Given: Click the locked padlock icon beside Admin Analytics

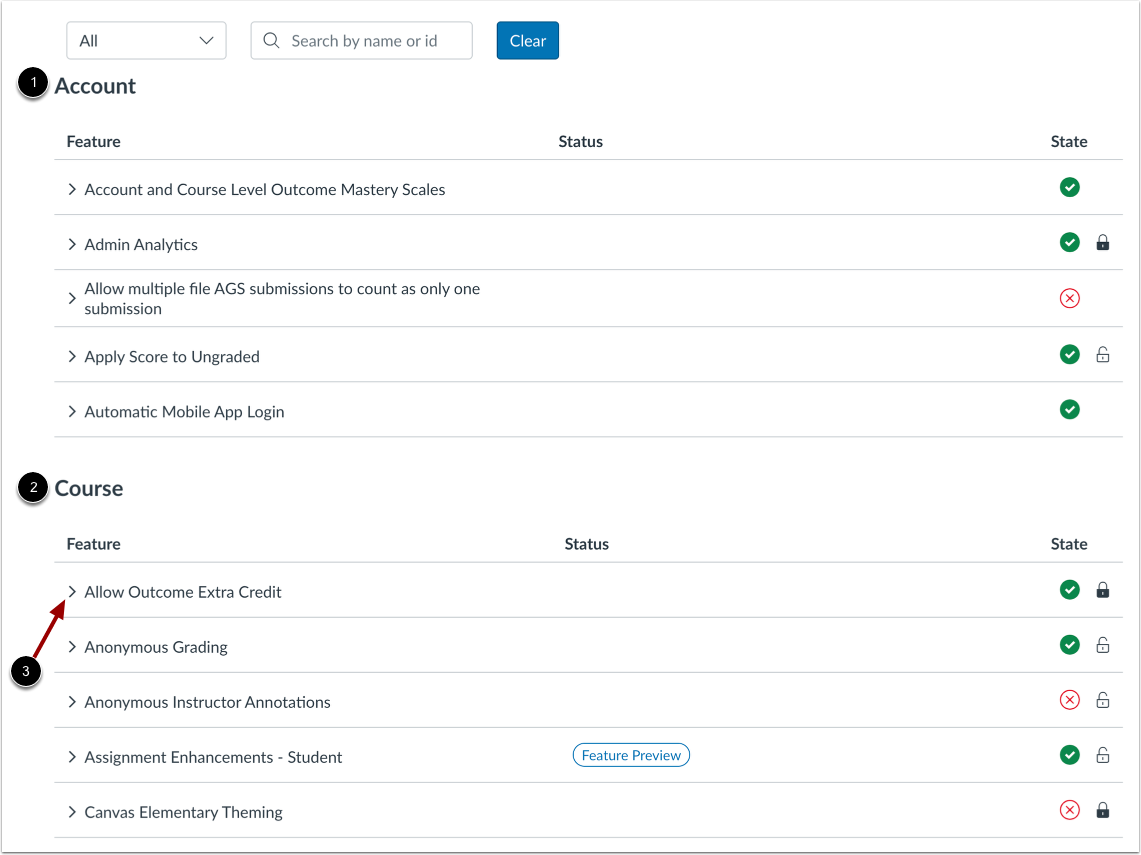Looking at the screenshot, I should pos(1103,242).
